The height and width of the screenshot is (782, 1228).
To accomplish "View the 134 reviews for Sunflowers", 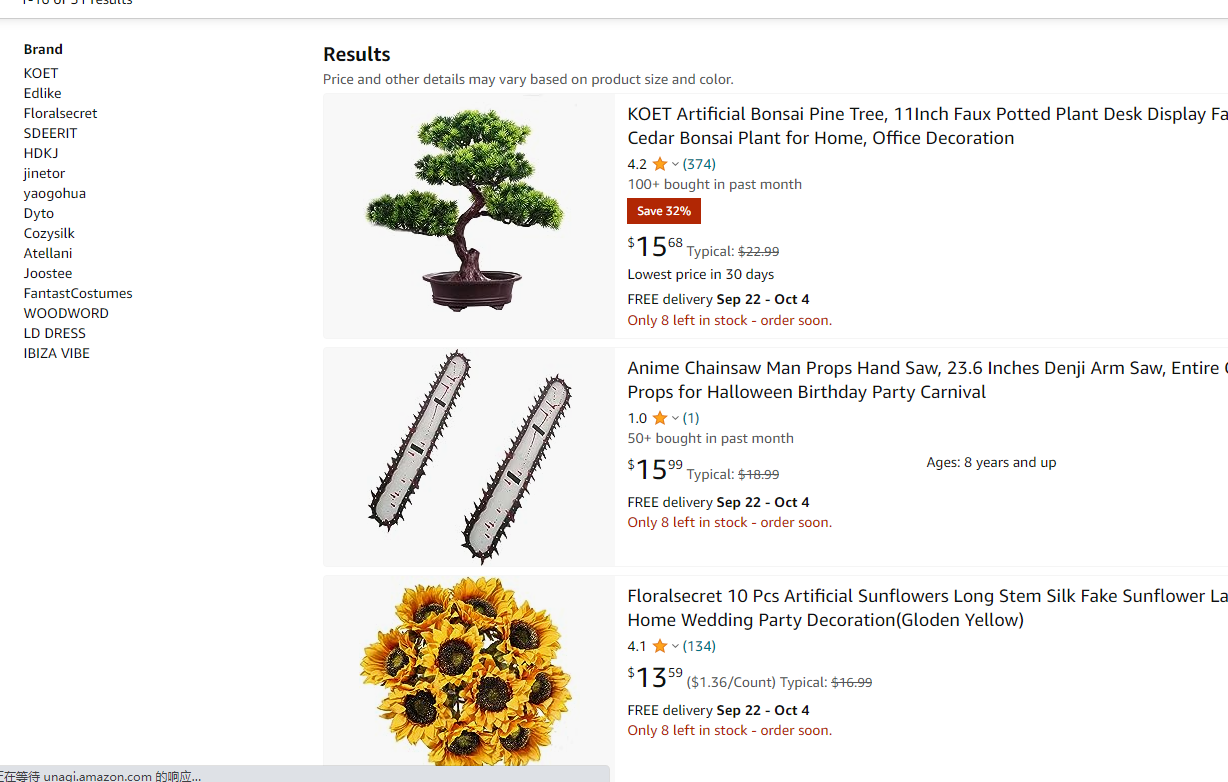I will coord(699,646).
